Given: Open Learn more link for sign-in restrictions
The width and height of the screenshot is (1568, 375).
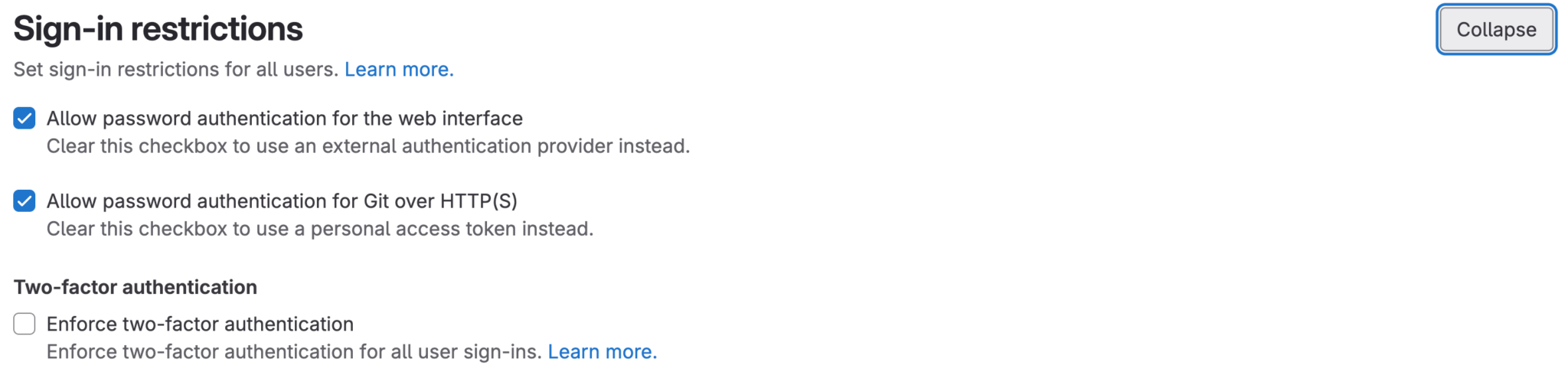Looking at the screenshot, I should [x=399, y=70].
